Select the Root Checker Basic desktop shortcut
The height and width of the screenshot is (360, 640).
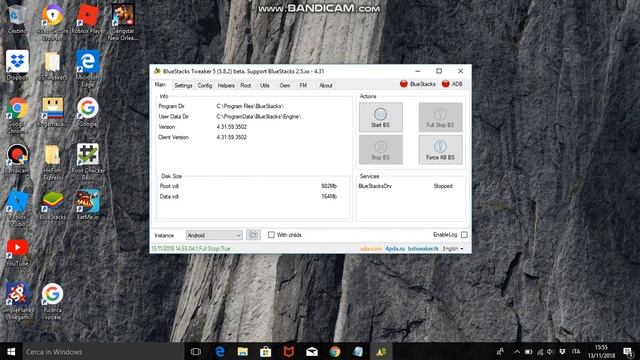tap(88, 162)
